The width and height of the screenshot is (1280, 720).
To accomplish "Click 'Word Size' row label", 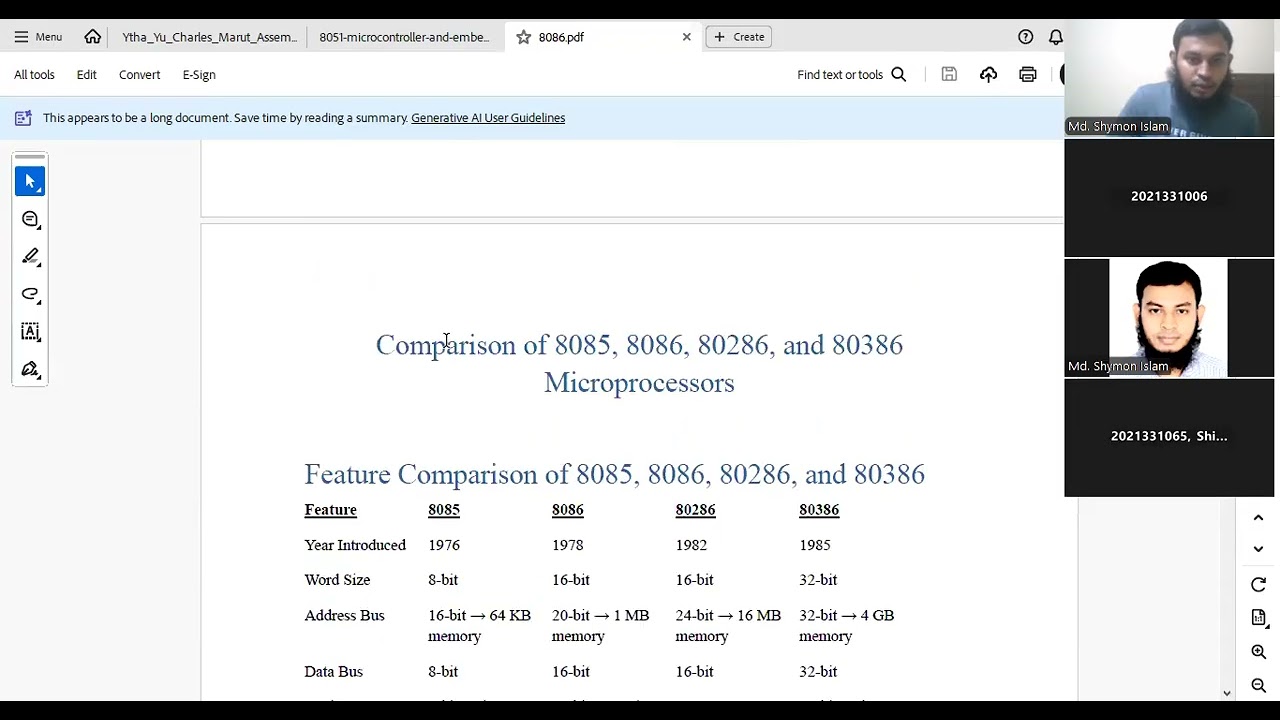I will (x=337, y=580).
